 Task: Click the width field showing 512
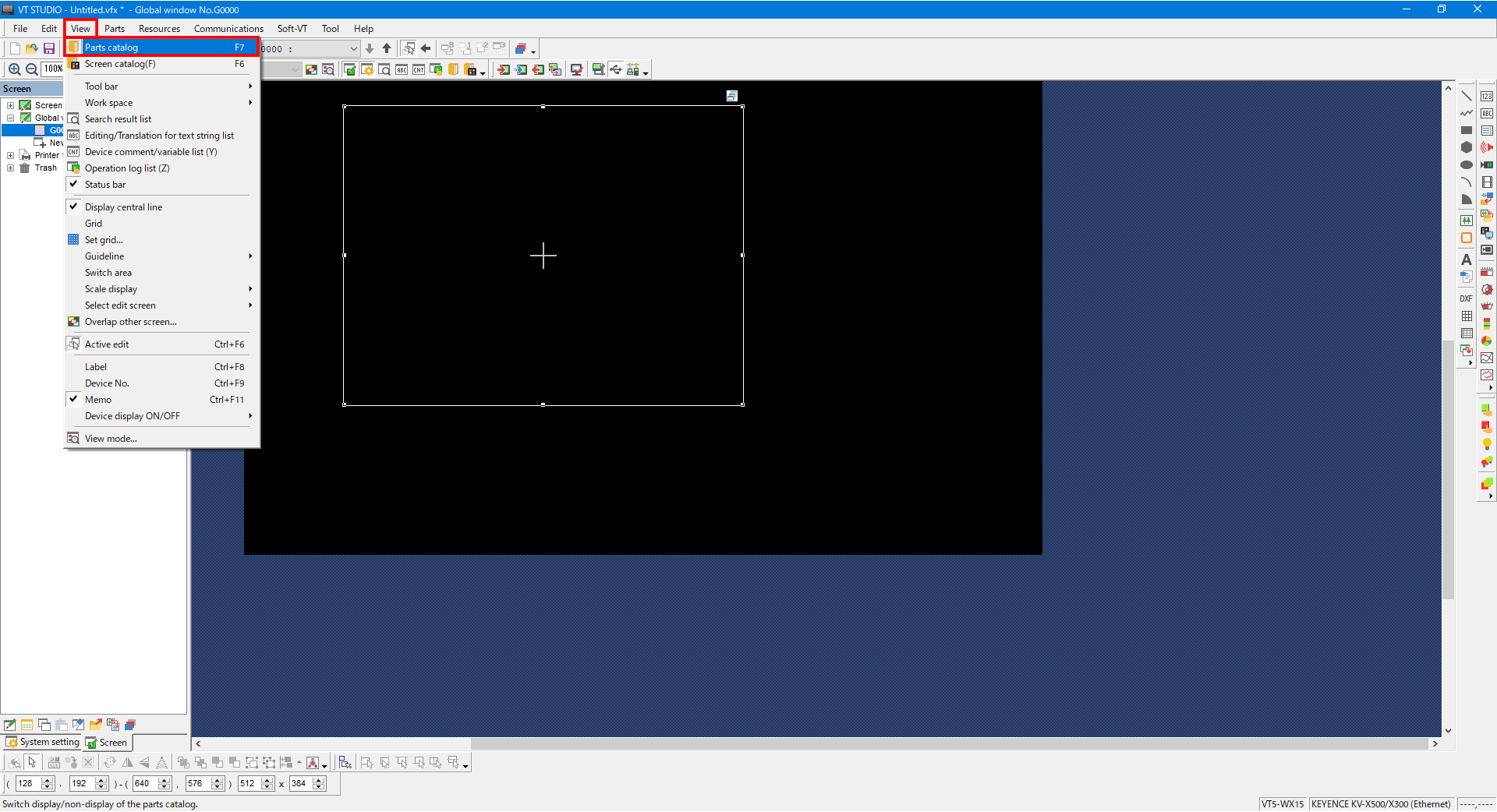pos(249,784)
